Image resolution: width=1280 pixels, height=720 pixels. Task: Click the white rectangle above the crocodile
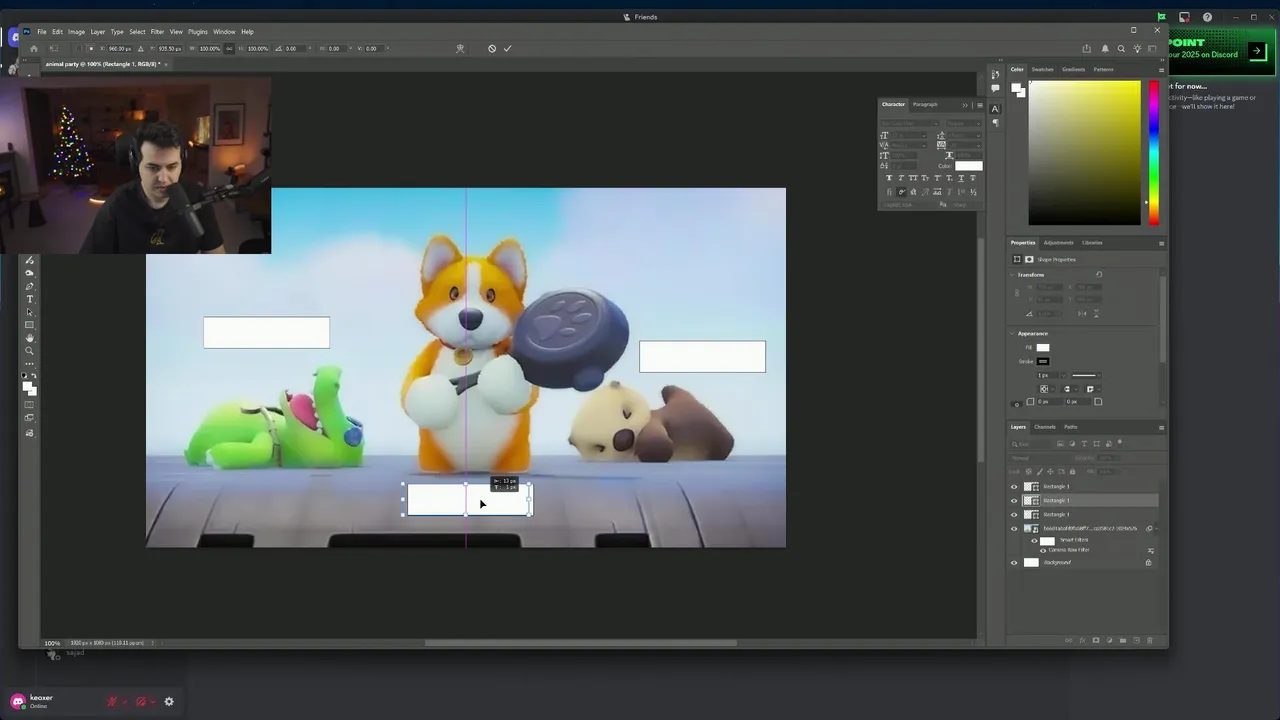[266, 333]
